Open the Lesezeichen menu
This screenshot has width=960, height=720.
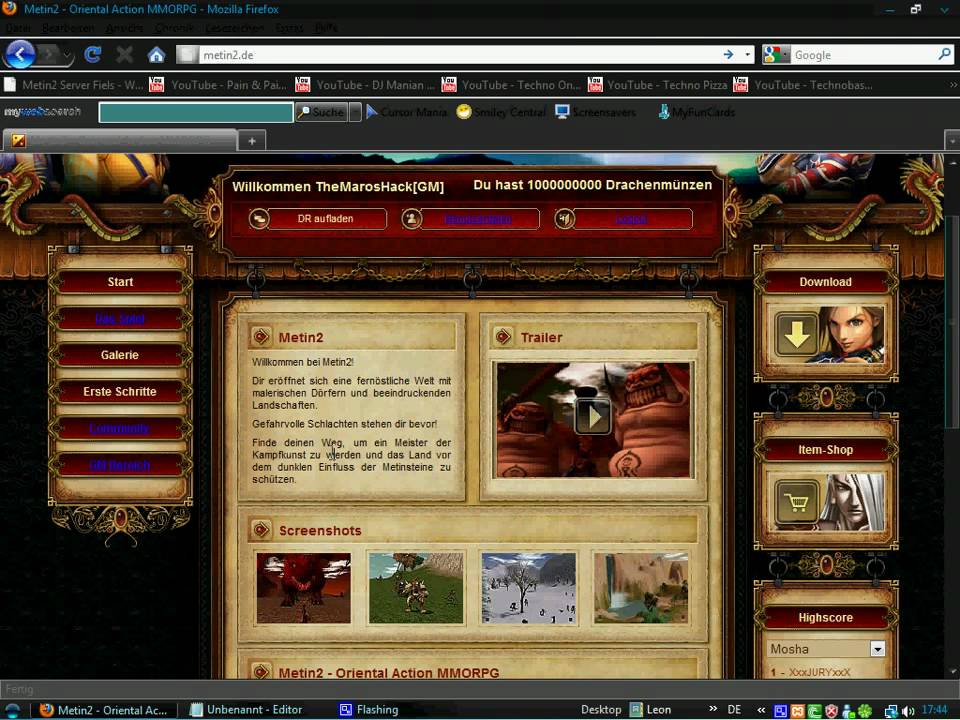[x=234, y=28]
